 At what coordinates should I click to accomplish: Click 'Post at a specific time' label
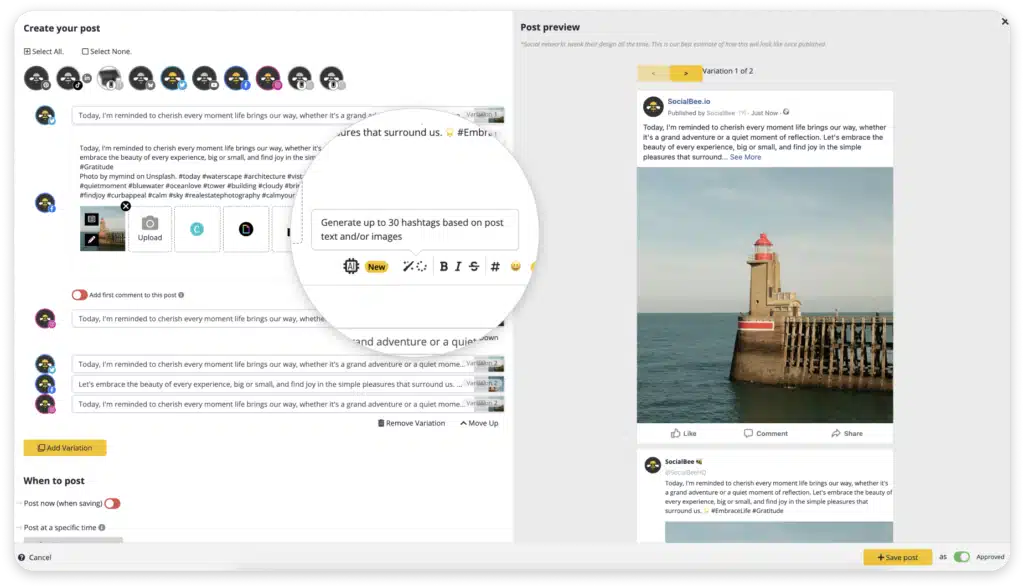click(x=60, y=527)
